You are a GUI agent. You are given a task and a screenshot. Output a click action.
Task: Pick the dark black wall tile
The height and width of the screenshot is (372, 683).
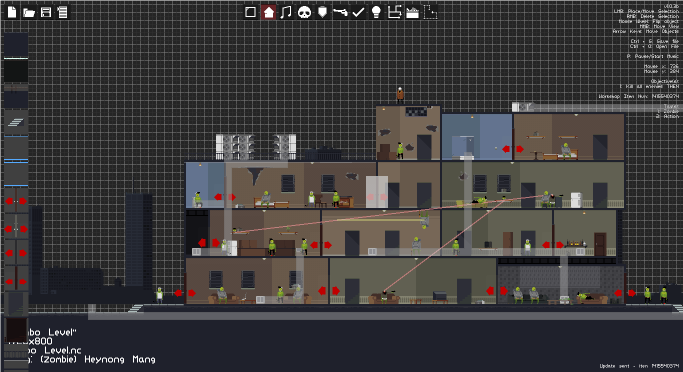16,71
